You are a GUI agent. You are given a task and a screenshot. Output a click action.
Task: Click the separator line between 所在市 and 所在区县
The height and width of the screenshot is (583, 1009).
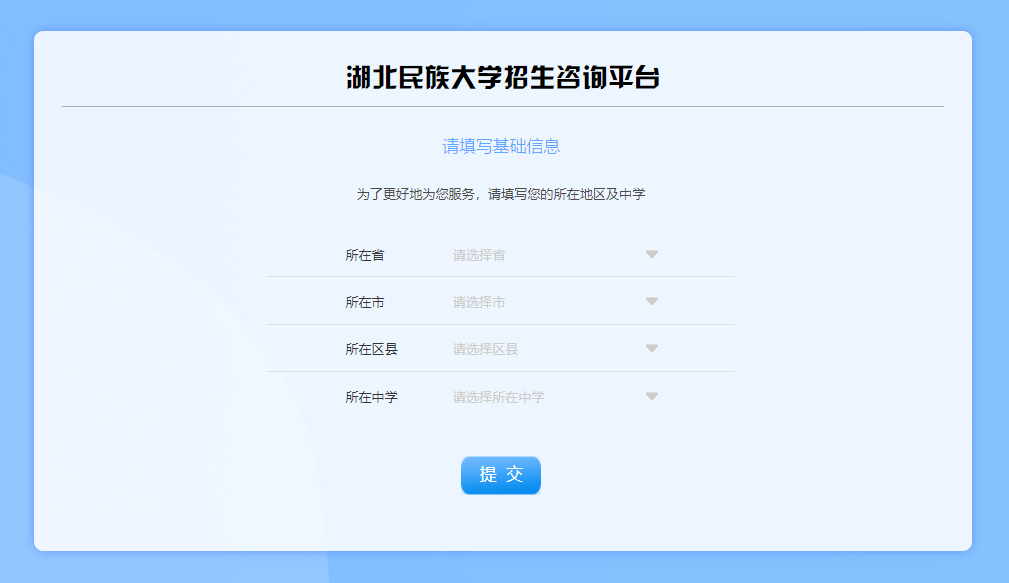[x=501, y=324]
